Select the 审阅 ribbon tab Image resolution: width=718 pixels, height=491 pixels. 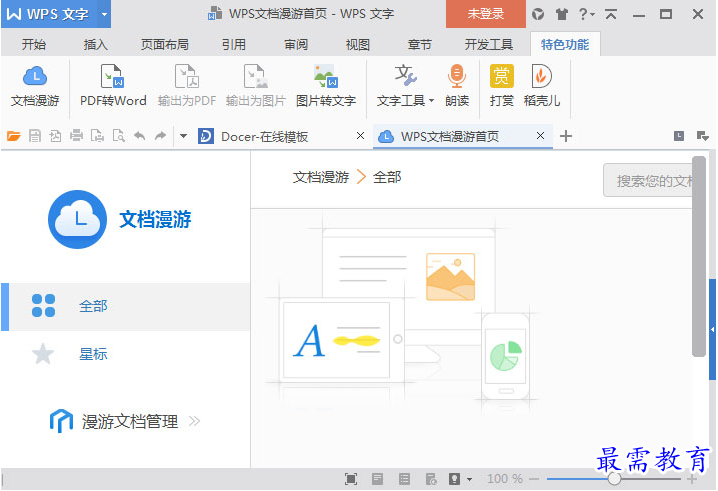tap(296, 44)
